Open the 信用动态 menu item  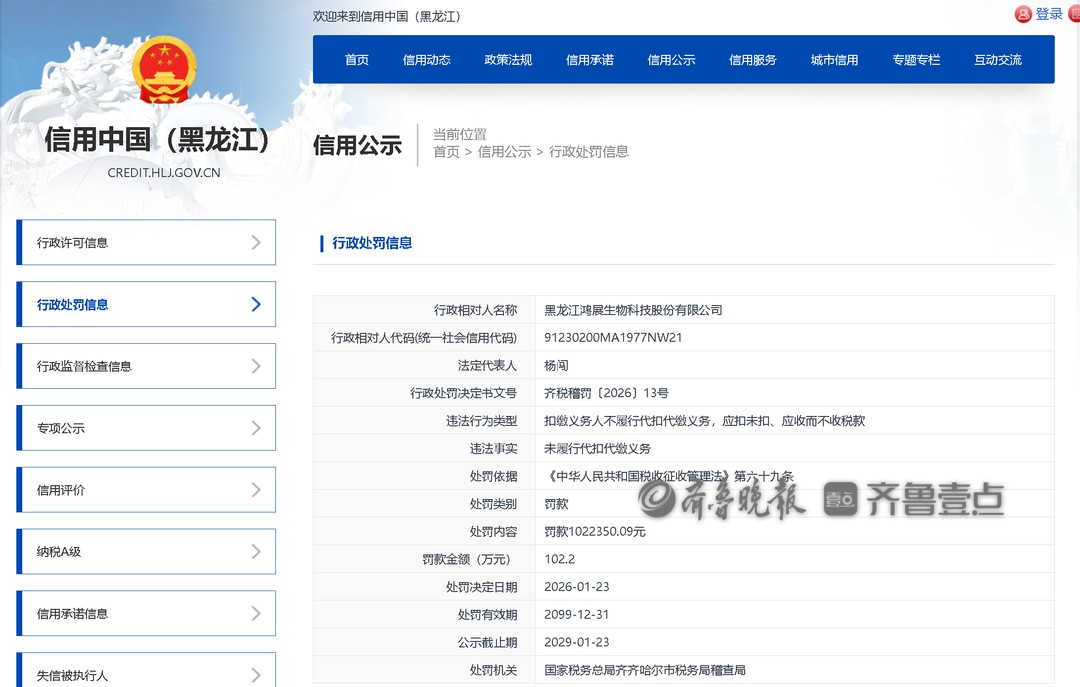click(426, 60)
